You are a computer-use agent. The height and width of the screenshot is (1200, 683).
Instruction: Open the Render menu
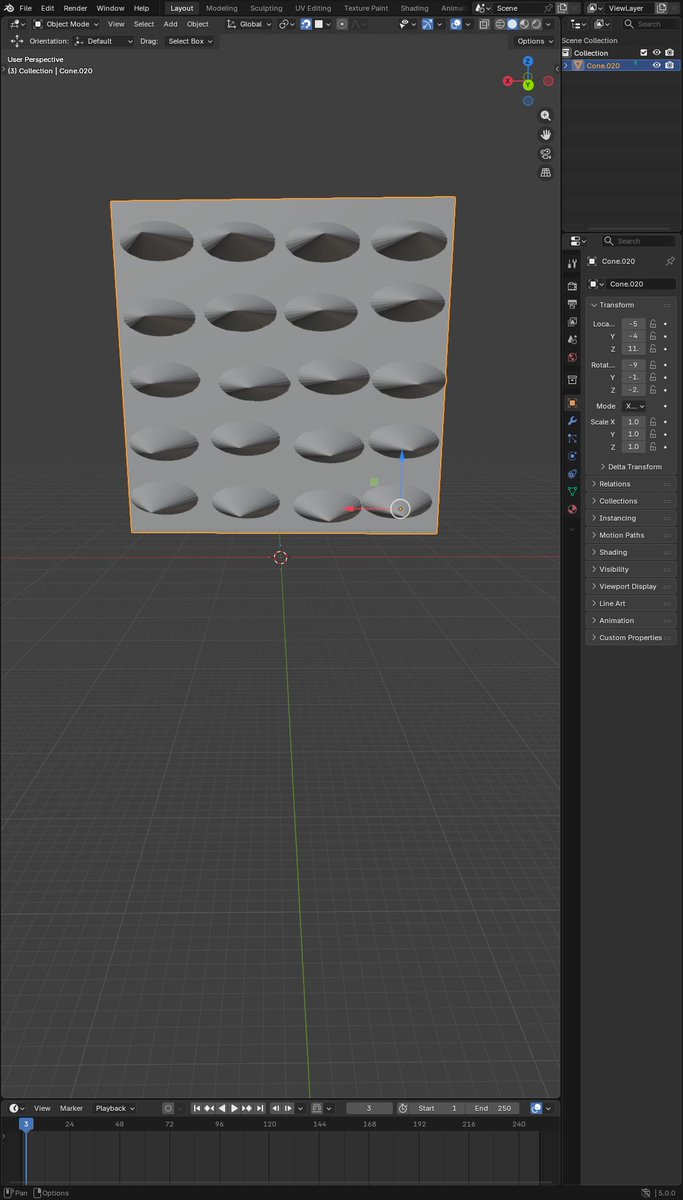pyautogui.click(x=76, y=8)
